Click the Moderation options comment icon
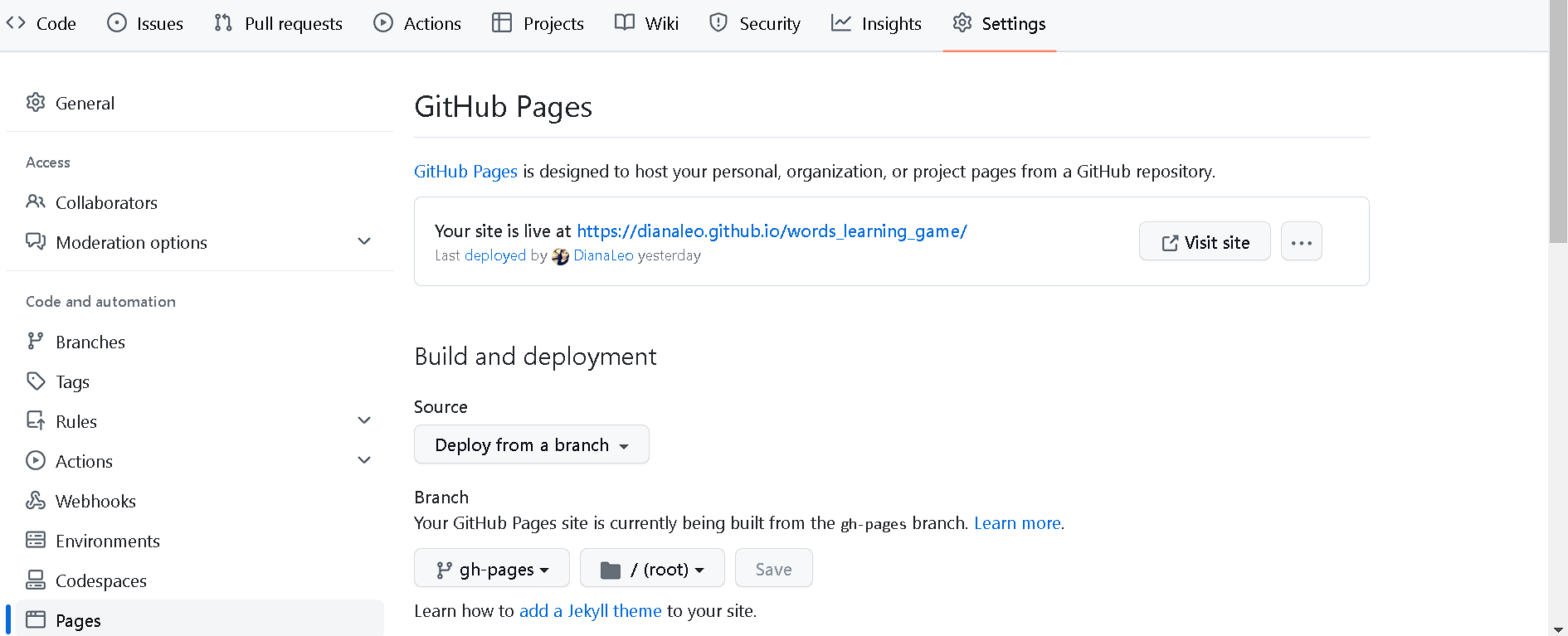1568x636 pixels. (36, 241)
